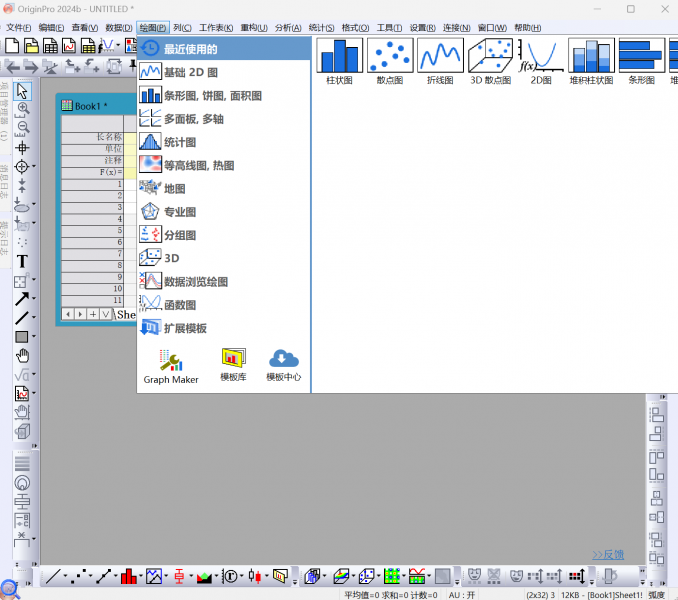Expand the column plot dropdown in bottom toolbar
The image size is (678, 600).
click(141, 576)
